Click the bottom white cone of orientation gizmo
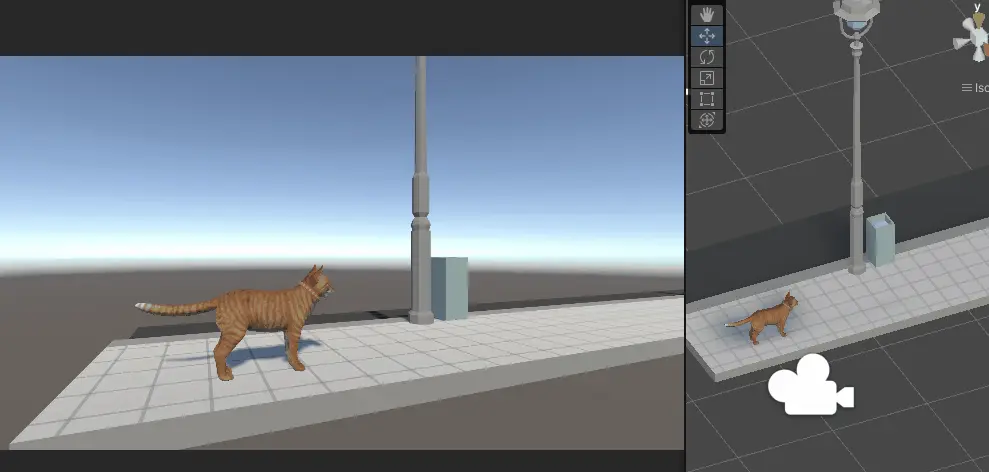Image resolution: width=989 pixels, height=472 pixels. (980, 56)
